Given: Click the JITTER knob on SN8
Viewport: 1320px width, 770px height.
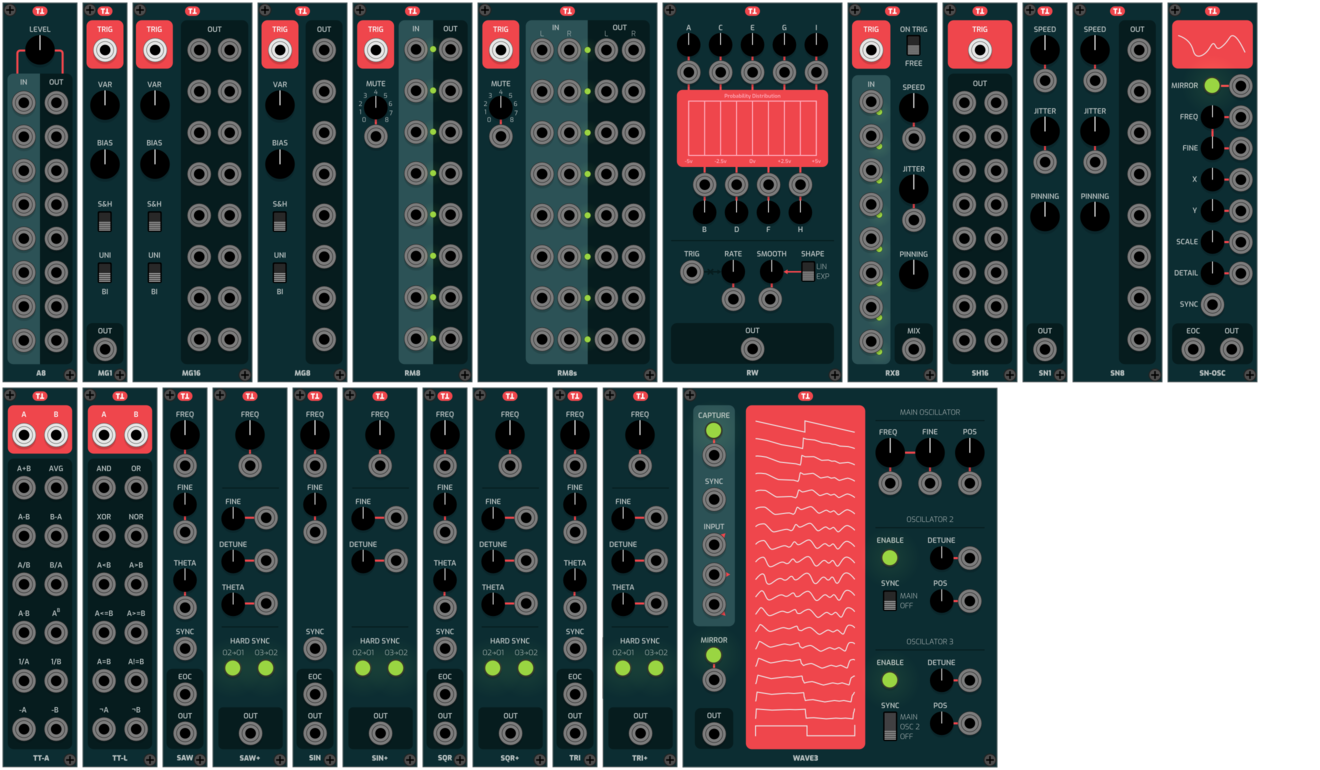Looking at the screenshot, I should [x=1095, y=131].
